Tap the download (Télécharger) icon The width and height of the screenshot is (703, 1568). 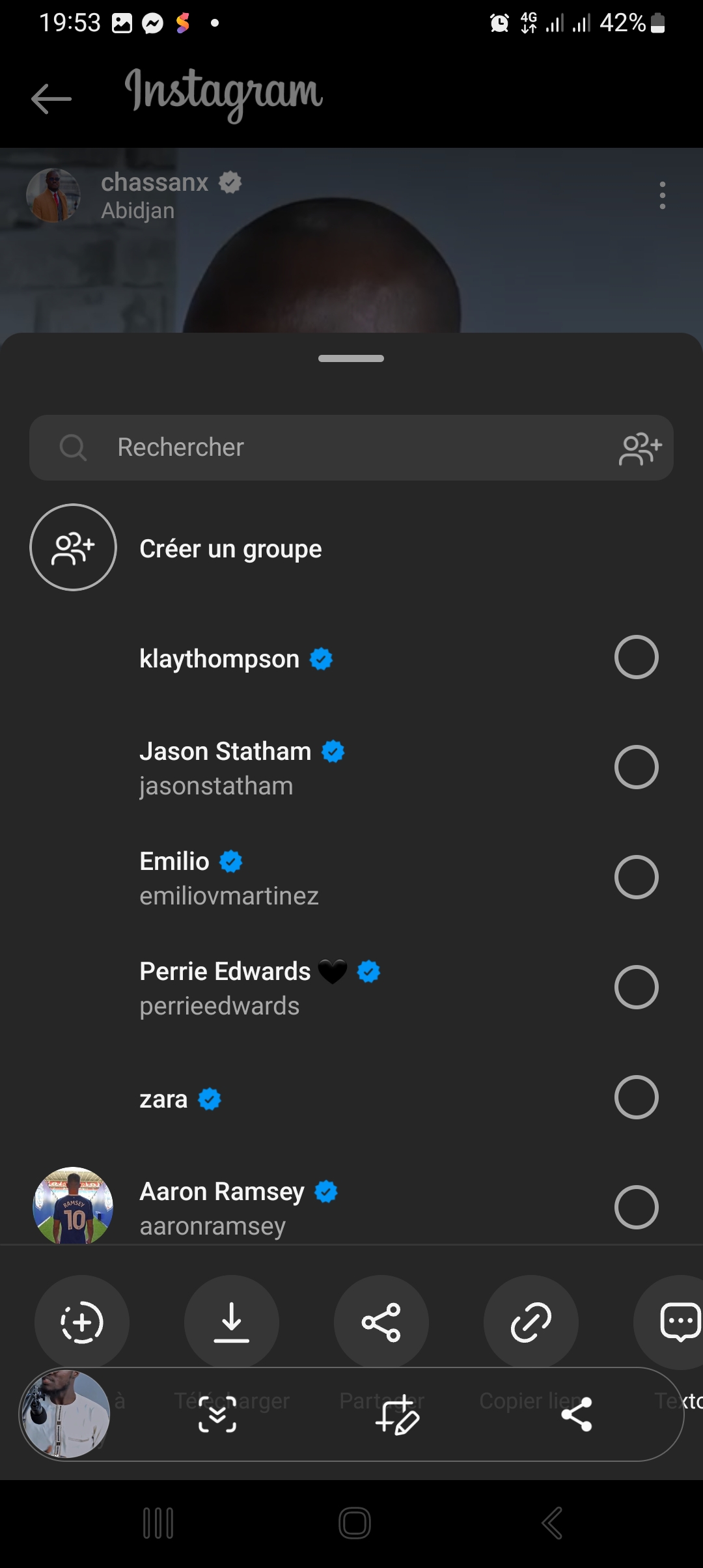[232, 1322]
